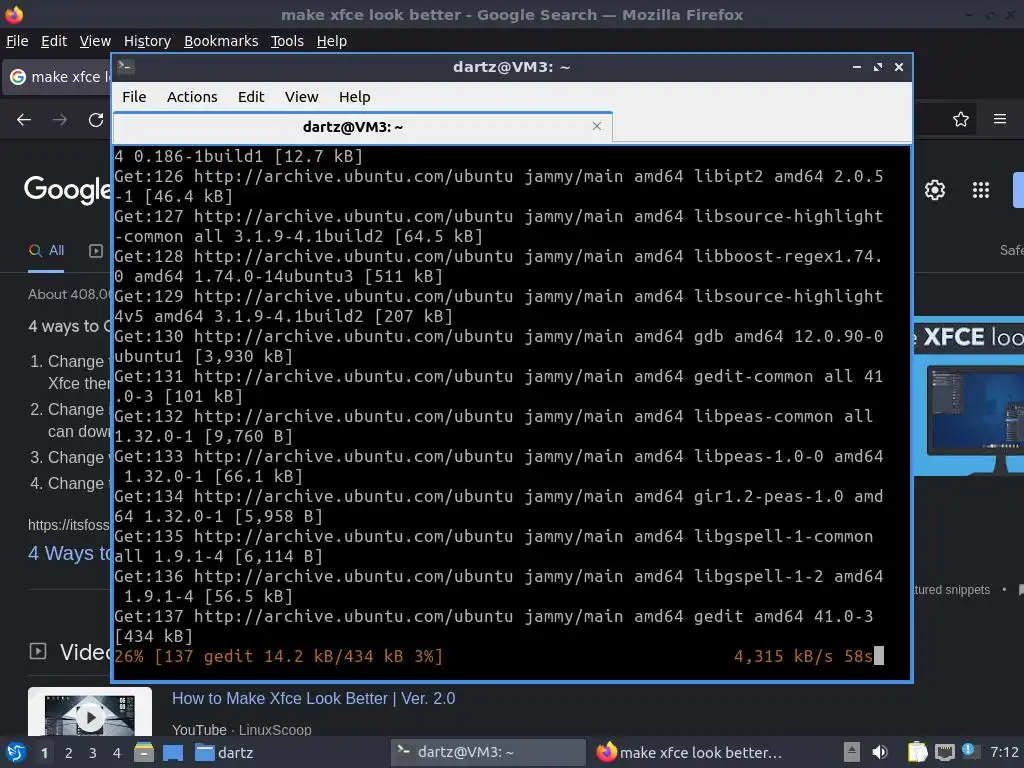Open Google apps grid icon

981,190
